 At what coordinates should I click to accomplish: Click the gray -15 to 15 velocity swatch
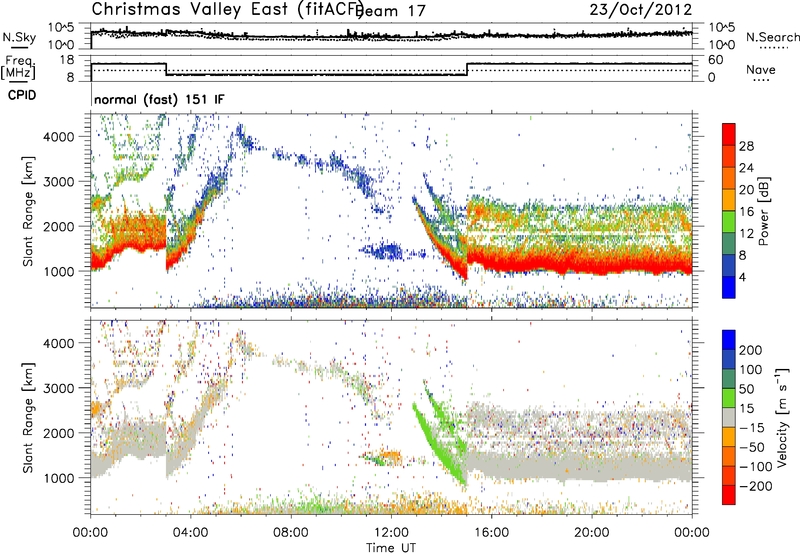coord(729,417)
